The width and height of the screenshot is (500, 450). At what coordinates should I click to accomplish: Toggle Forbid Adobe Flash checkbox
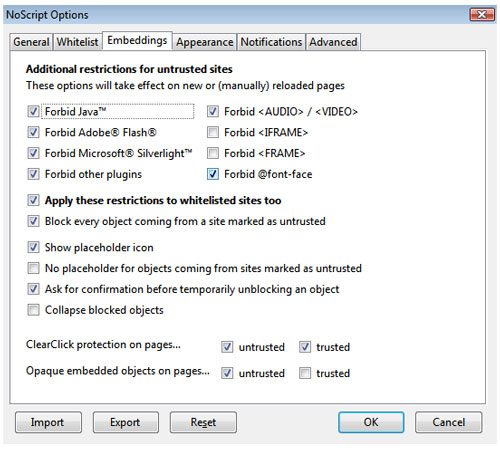(x=33, y=132)
